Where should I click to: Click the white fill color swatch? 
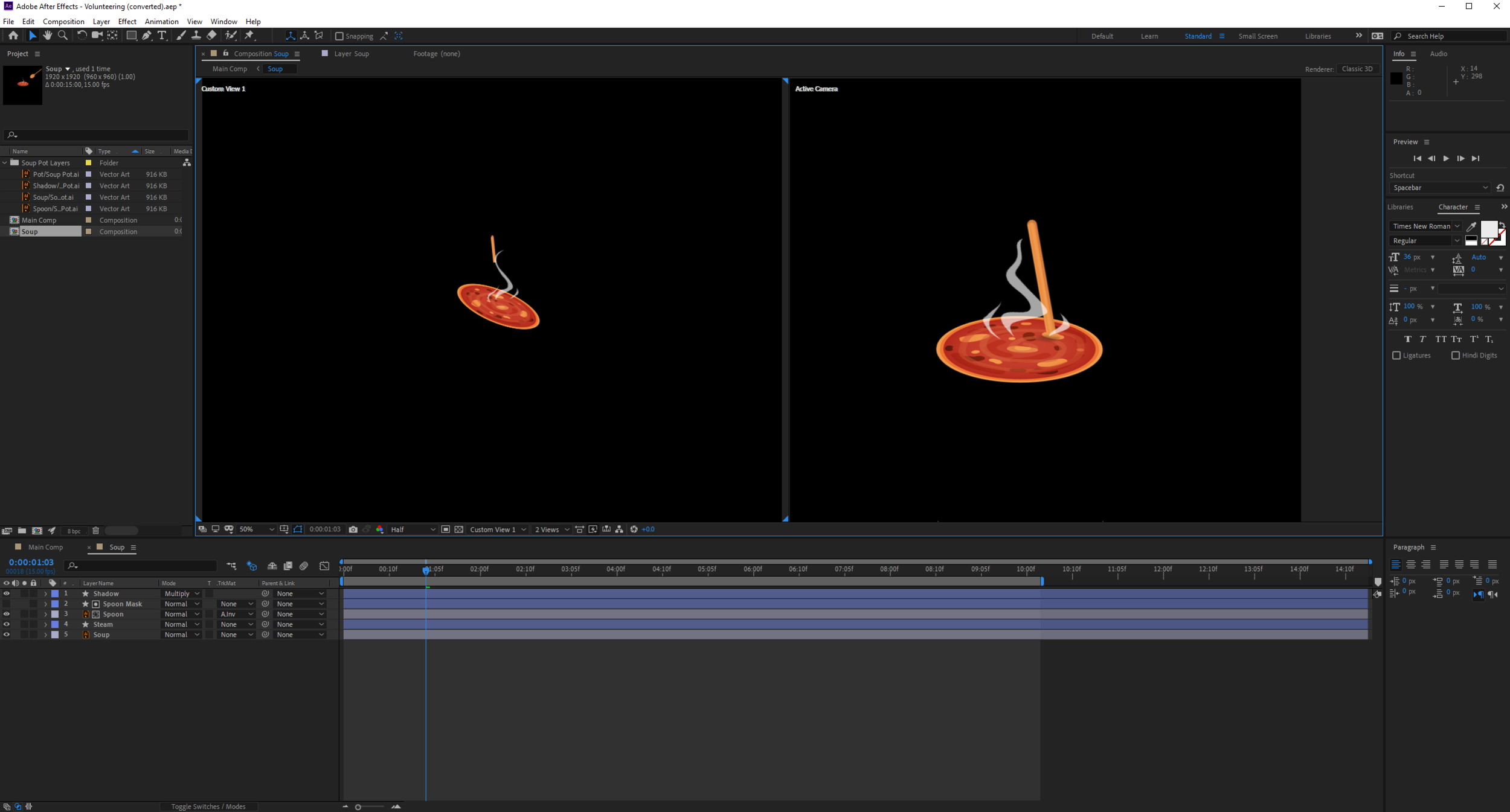coord(1488,229)
